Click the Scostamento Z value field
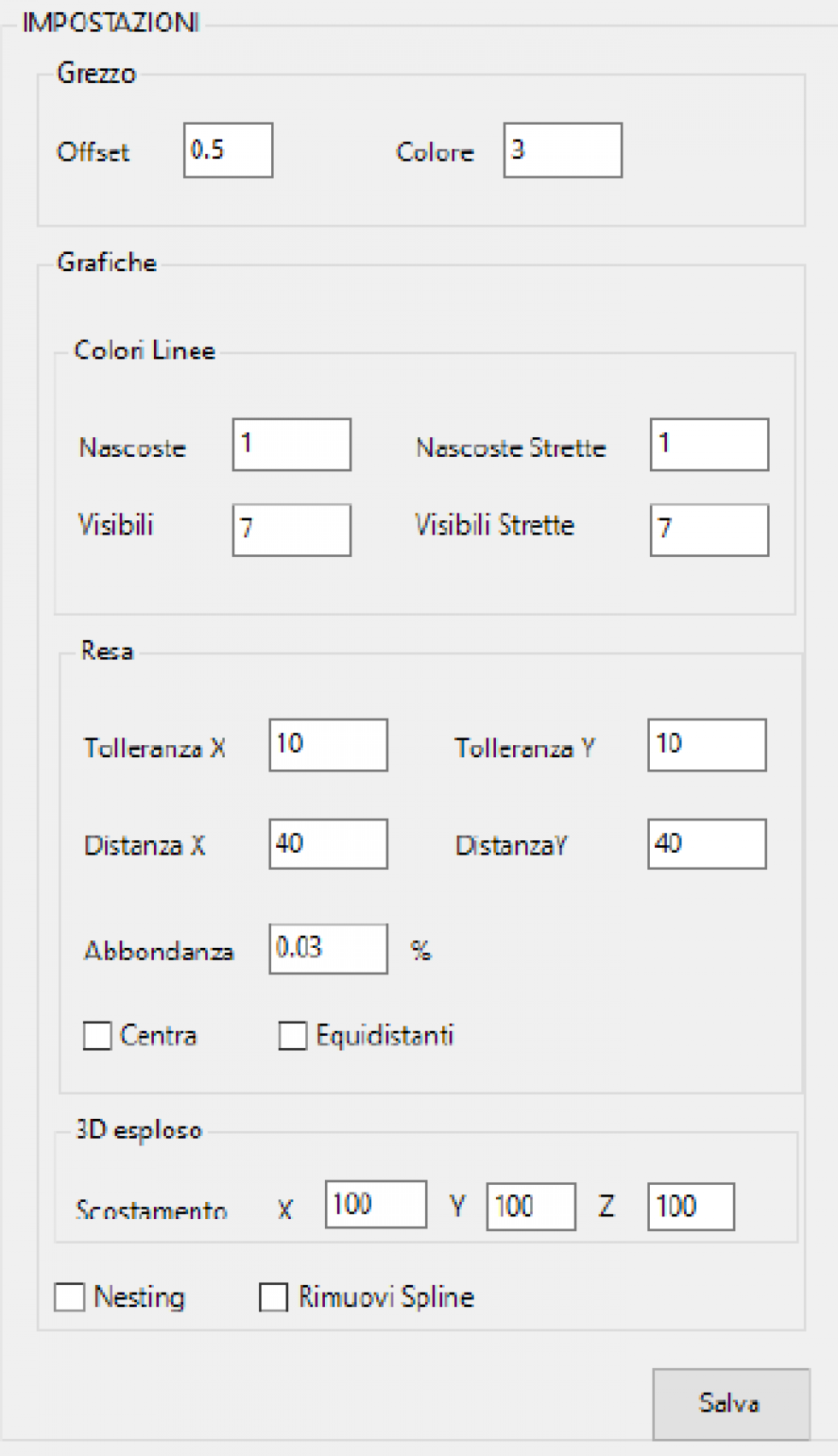This screenshot has width=838, height=1456. point(691,1206)
